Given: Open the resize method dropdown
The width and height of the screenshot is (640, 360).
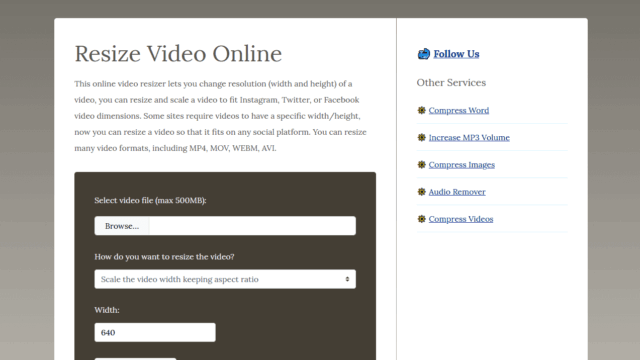Looking at the screenshot, I should click(x=225, y=279).
